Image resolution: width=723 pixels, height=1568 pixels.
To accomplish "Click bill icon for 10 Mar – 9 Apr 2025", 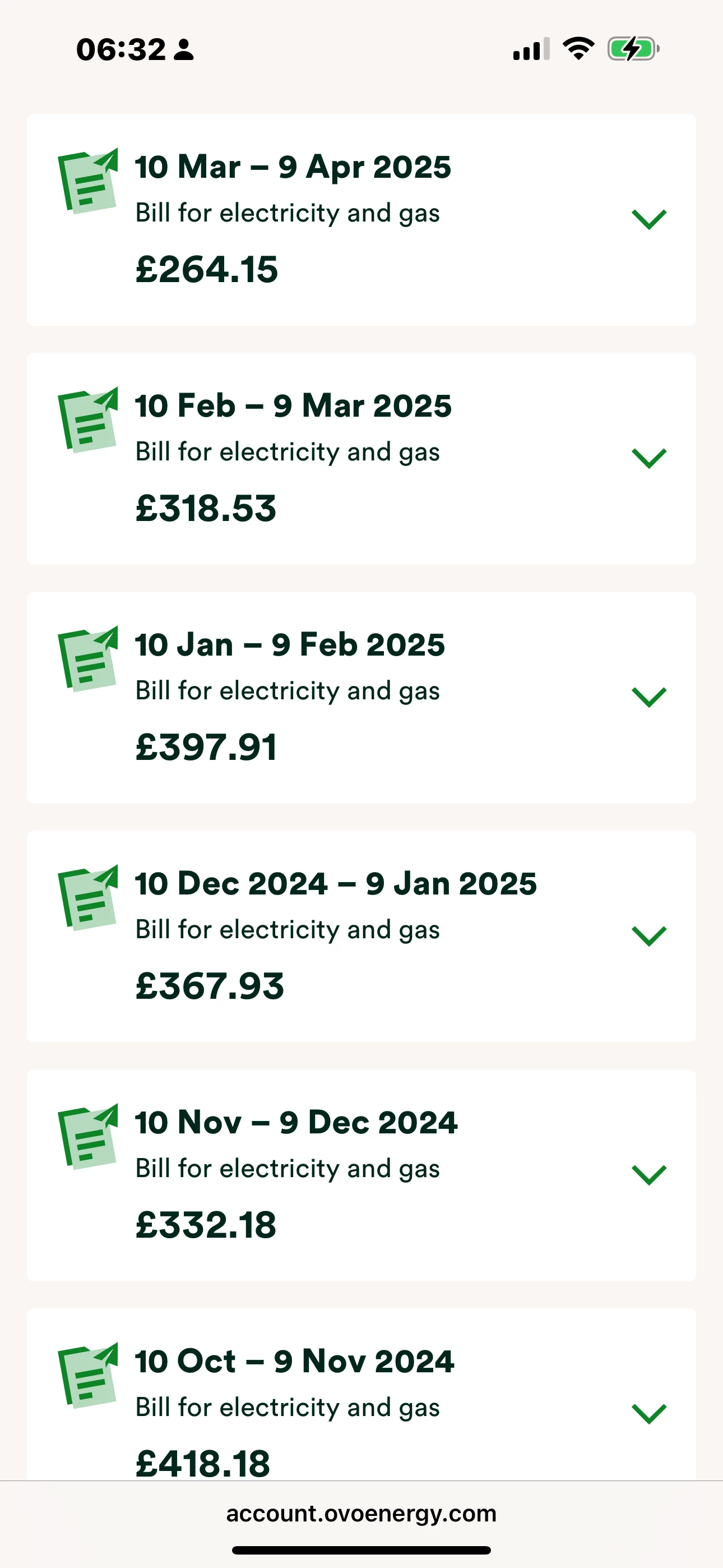I will pyautogui.click(x=87, y=181).
